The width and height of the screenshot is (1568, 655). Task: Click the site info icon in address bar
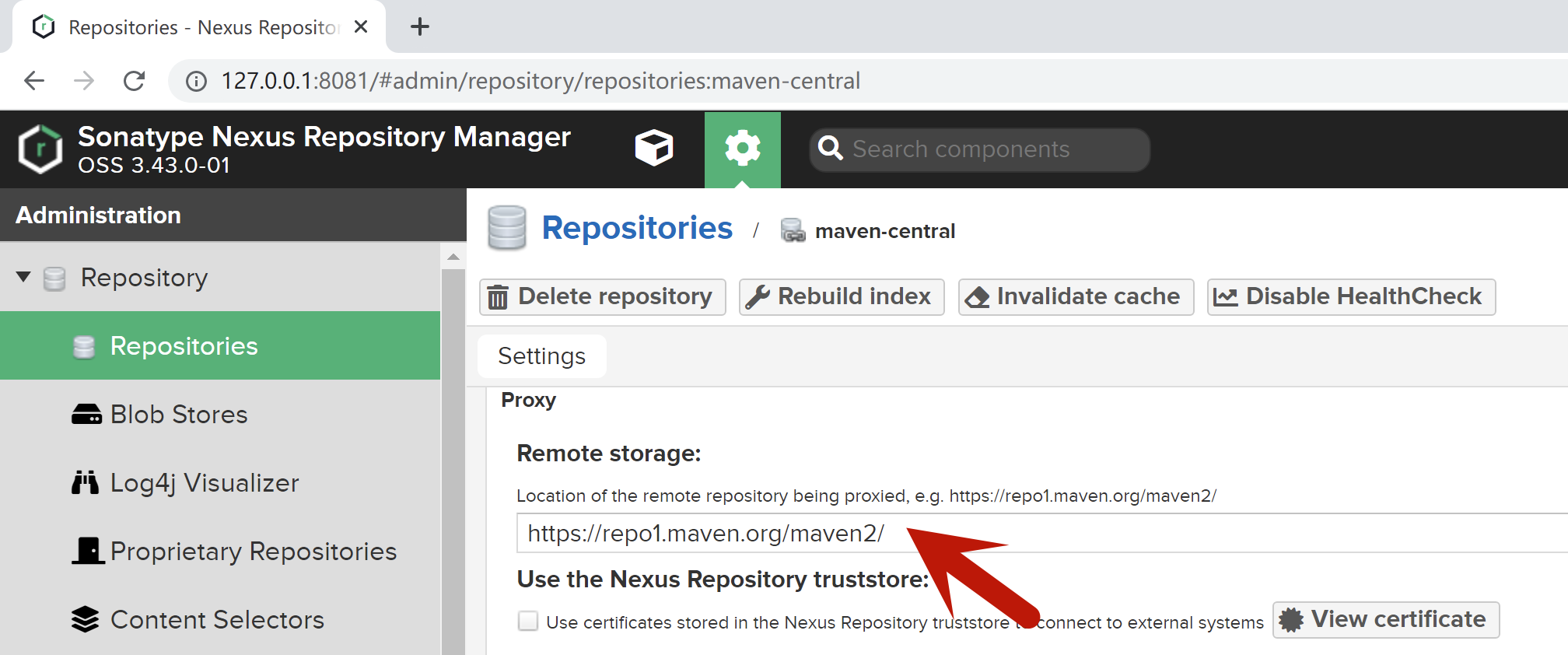pos(197,81)
